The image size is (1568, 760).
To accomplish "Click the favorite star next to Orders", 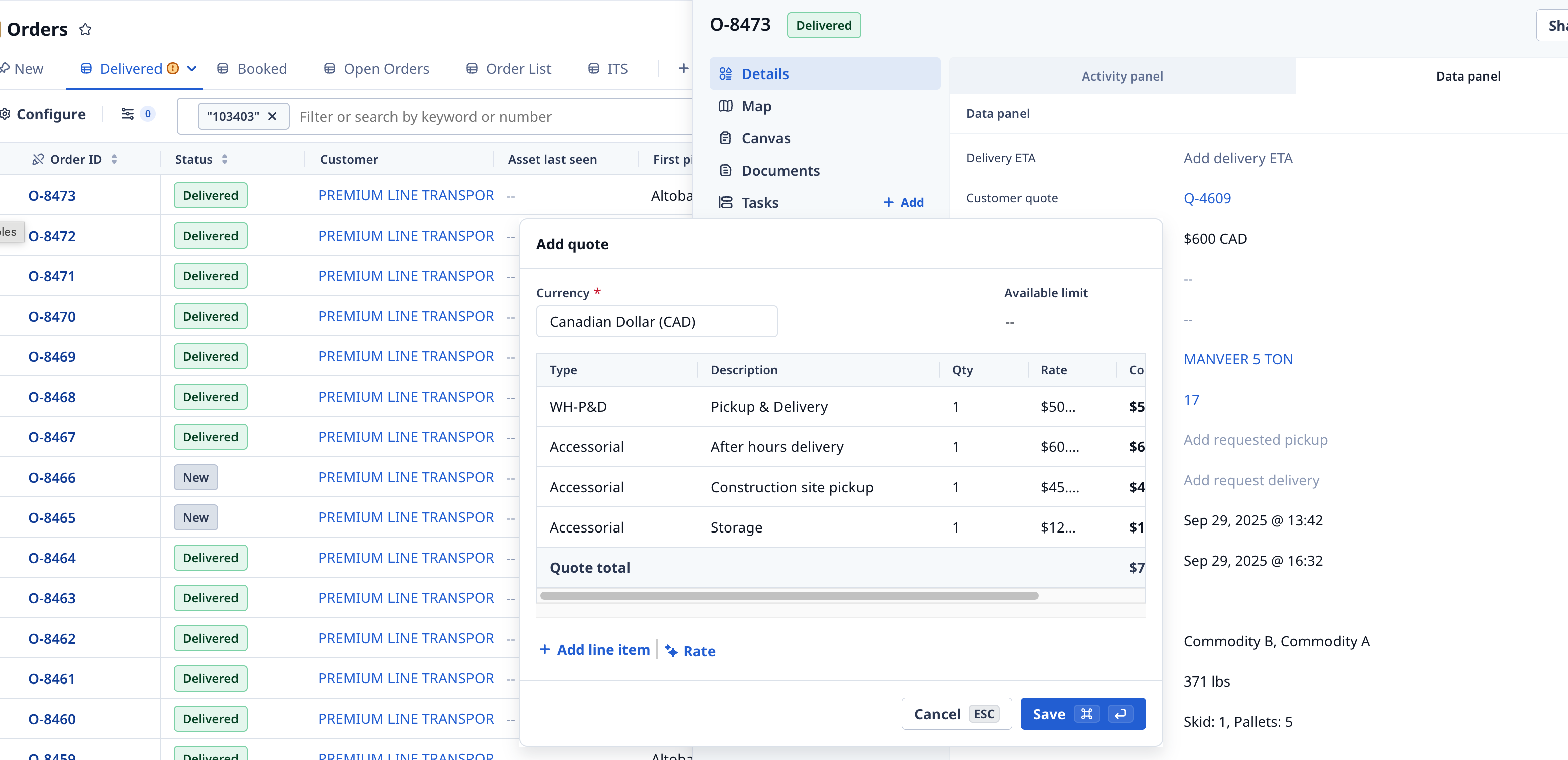I will (85, 29).
